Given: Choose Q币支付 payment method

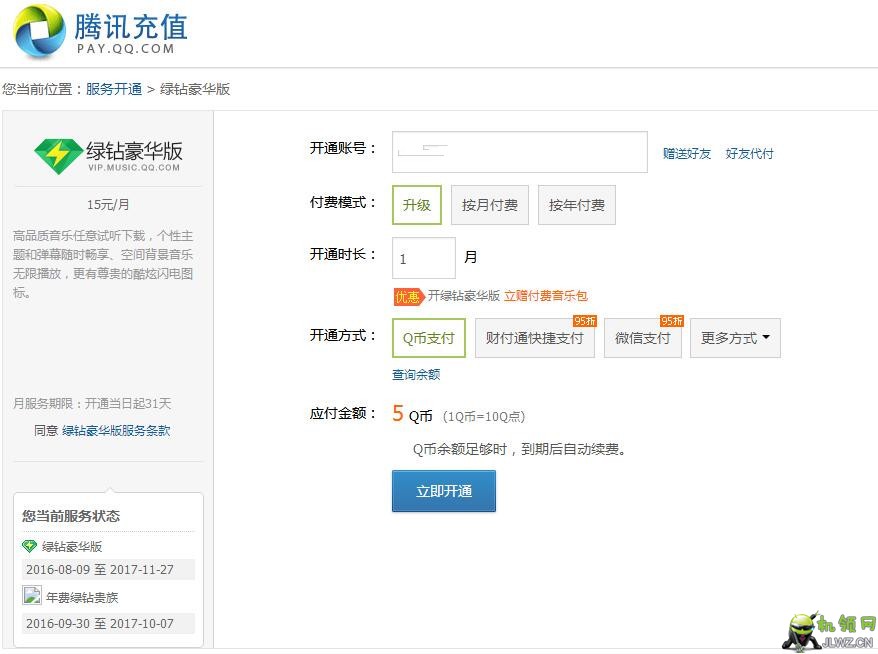Looking at the screenshot, I should pyautogui.click(x=429, y=338).
